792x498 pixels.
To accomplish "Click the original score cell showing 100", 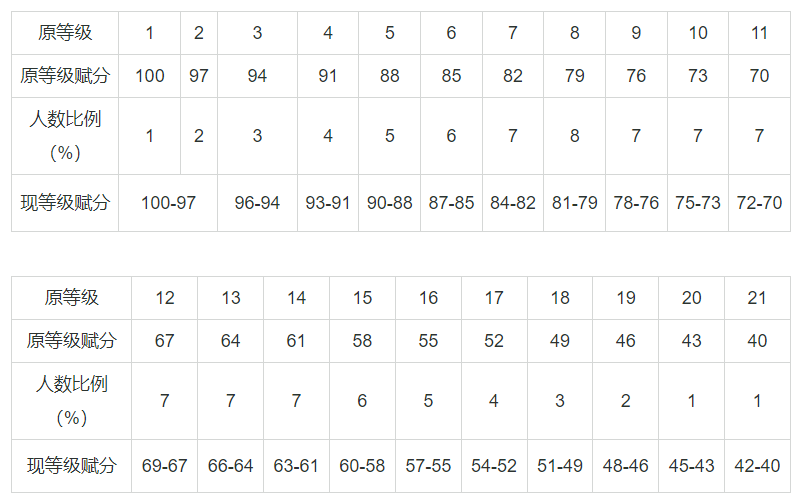I will tap(149, 76).
